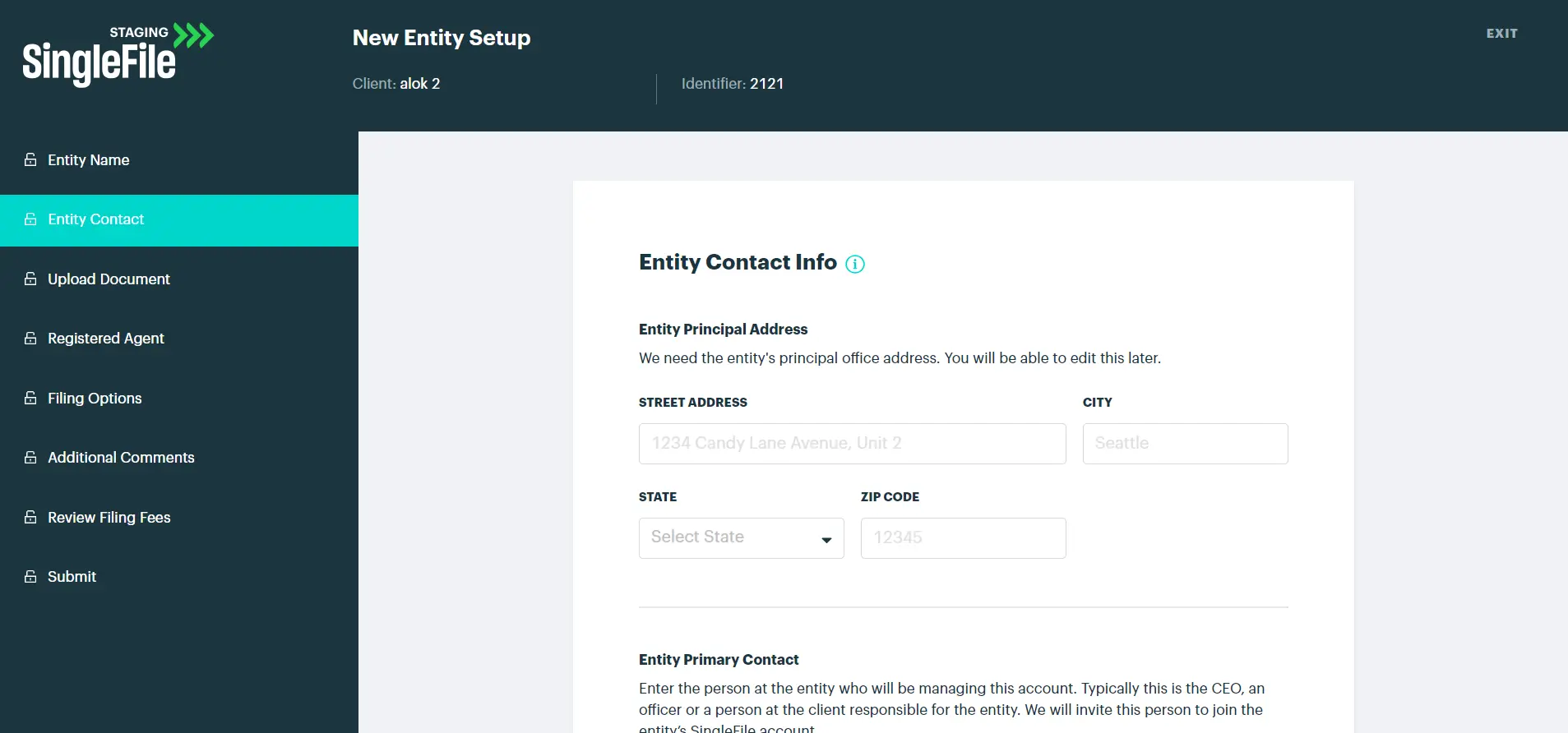This screenshot has height=733, width=1568.
Task: Open the Entity Contact sidebar step
Action: pyautogui.click(x=179, y=220)
